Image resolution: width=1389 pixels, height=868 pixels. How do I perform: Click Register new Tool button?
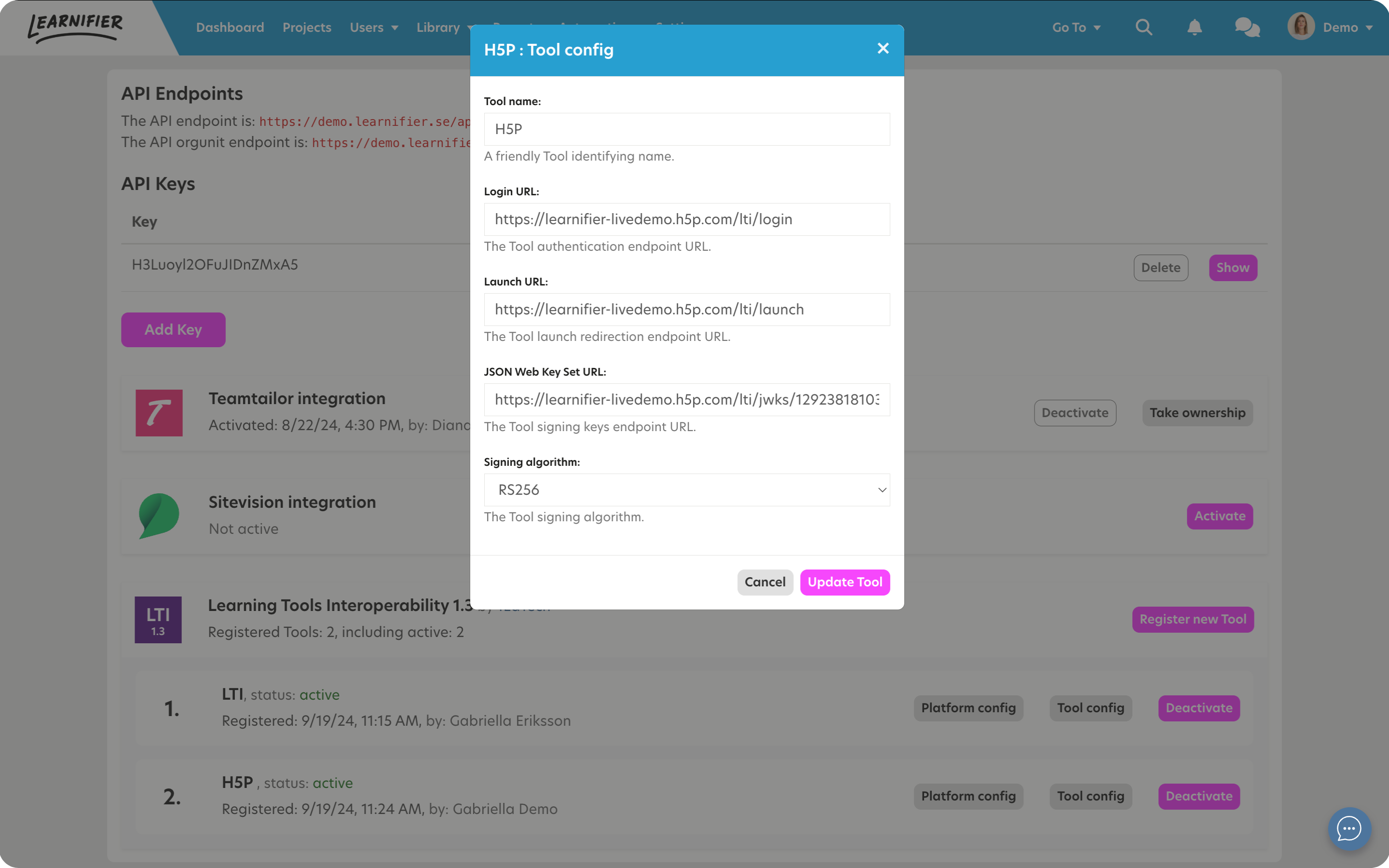click(1193, 620)
